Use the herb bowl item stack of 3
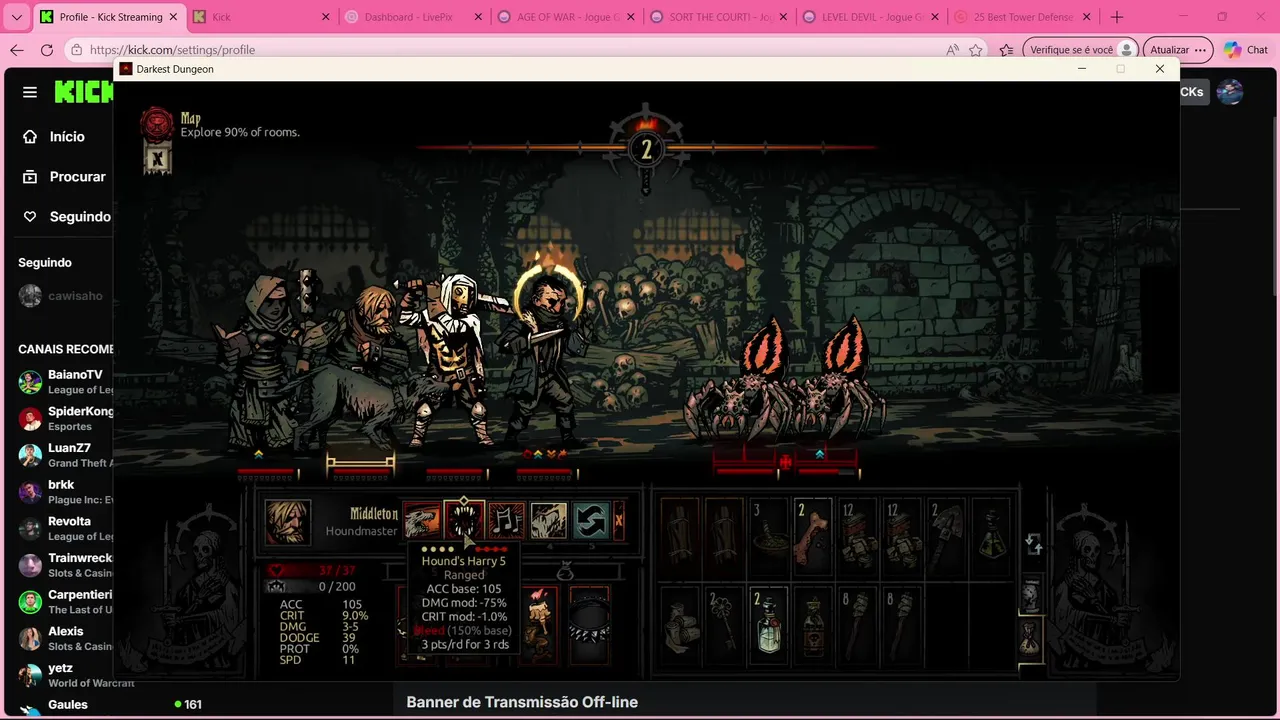Viewport: 1280px width, 720px height. [768, 536]
